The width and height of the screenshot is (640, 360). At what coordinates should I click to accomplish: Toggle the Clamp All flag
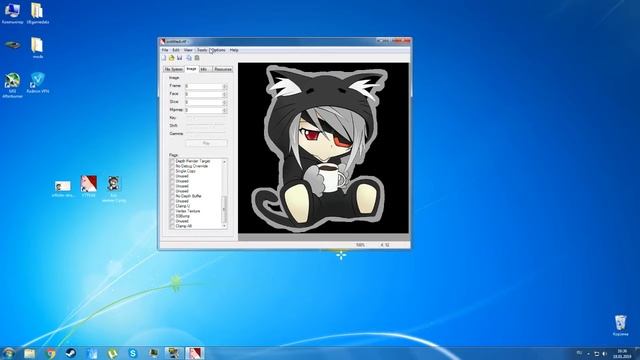coord(172,226)
